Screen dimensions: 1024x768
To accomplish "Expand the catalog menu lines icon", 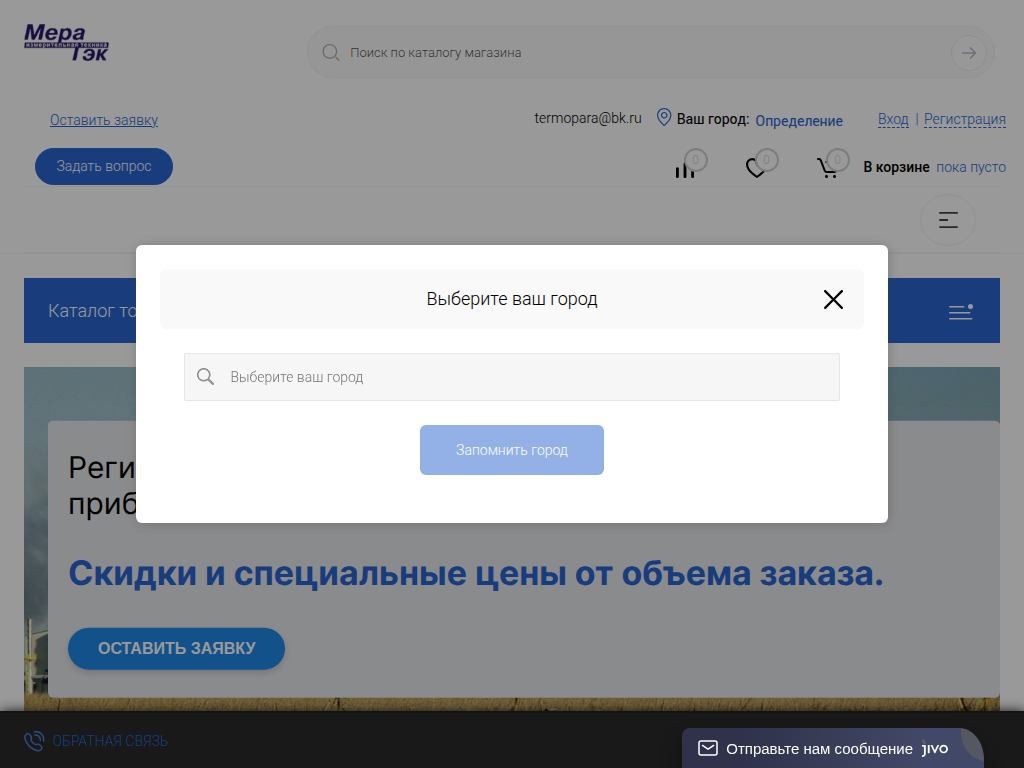I will (x=960, y=312).
